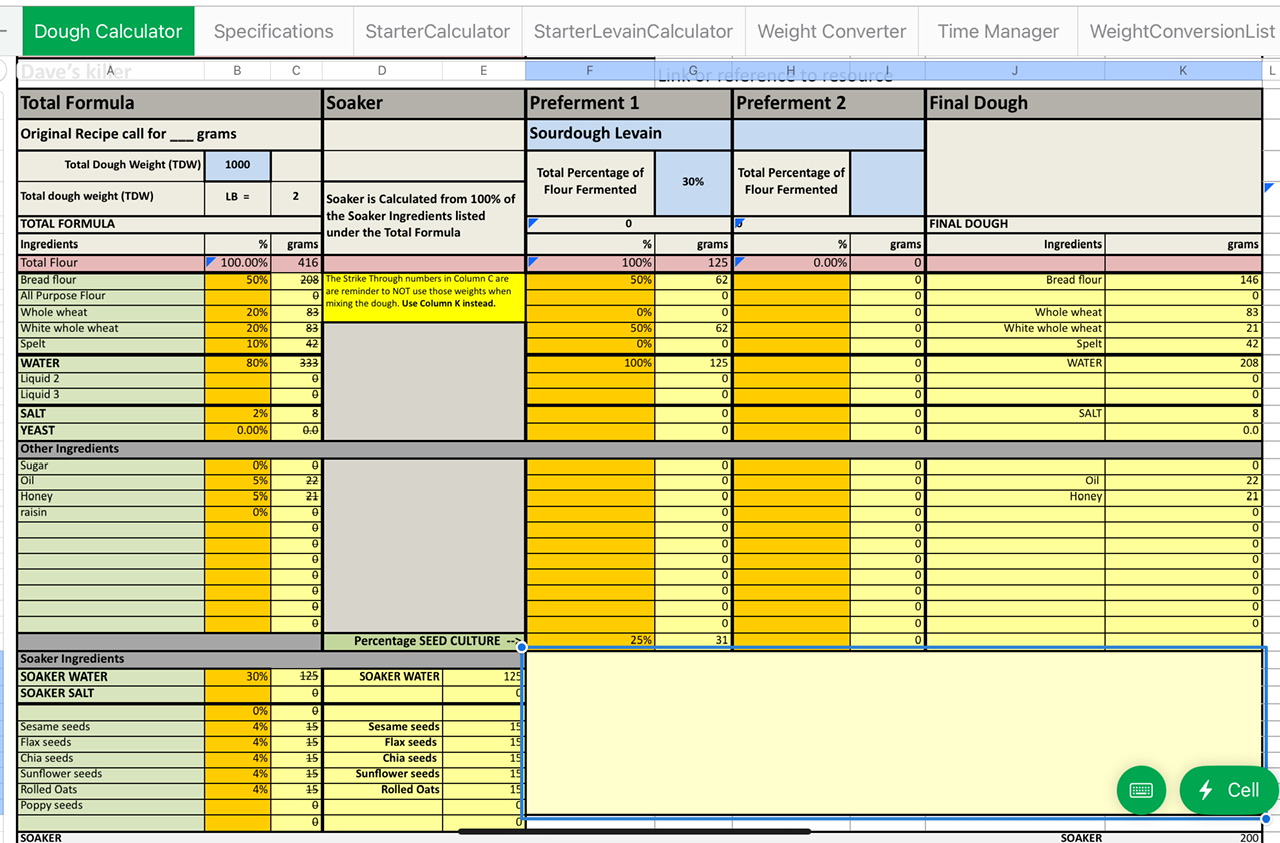Select column C header
The width and height of the screenshot is (1280, 843).
(x=296, y=71)
